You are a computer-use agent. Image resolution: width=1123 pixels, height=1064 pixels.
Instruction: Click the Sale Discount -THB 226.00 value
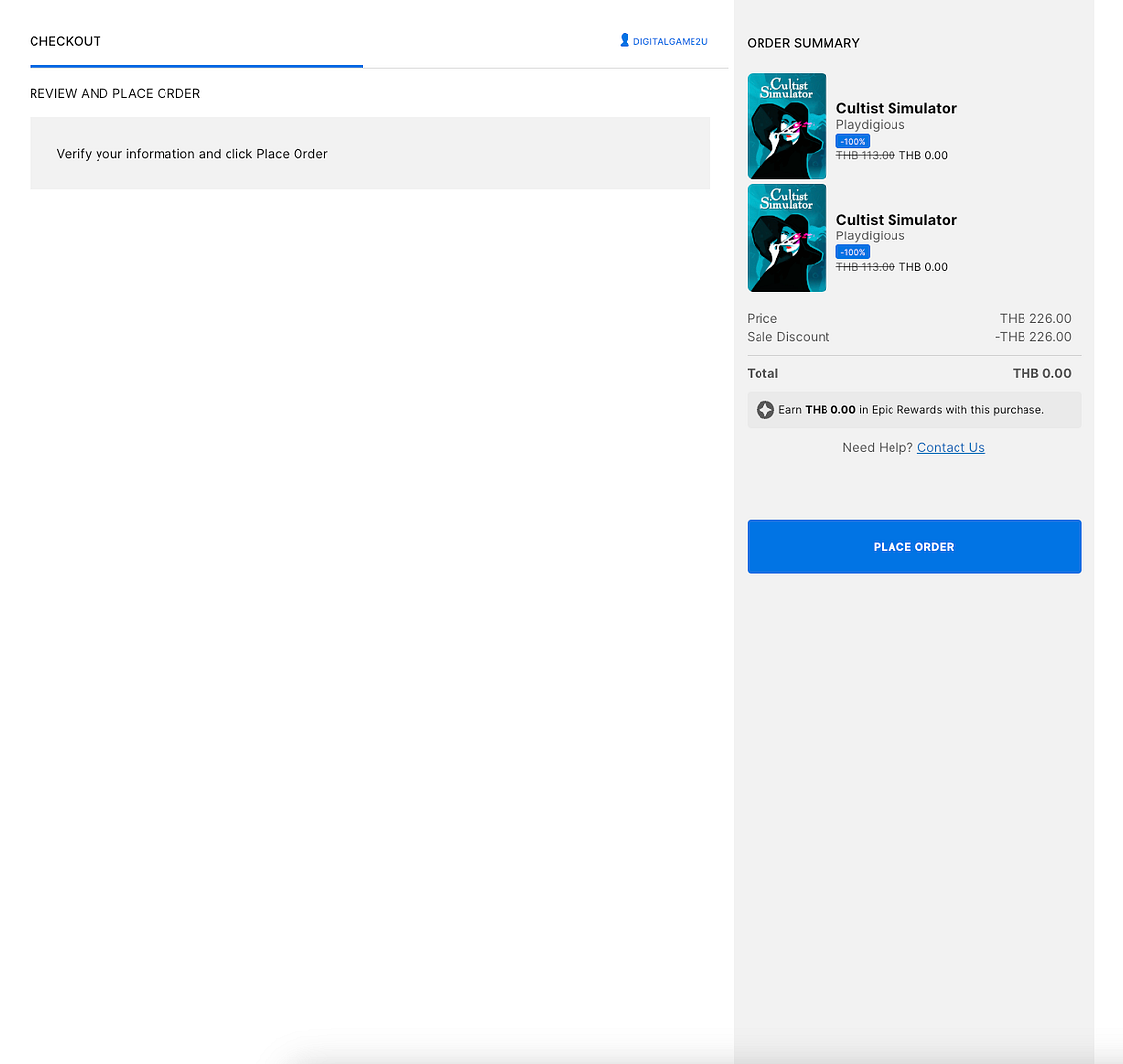[1032, 337]
